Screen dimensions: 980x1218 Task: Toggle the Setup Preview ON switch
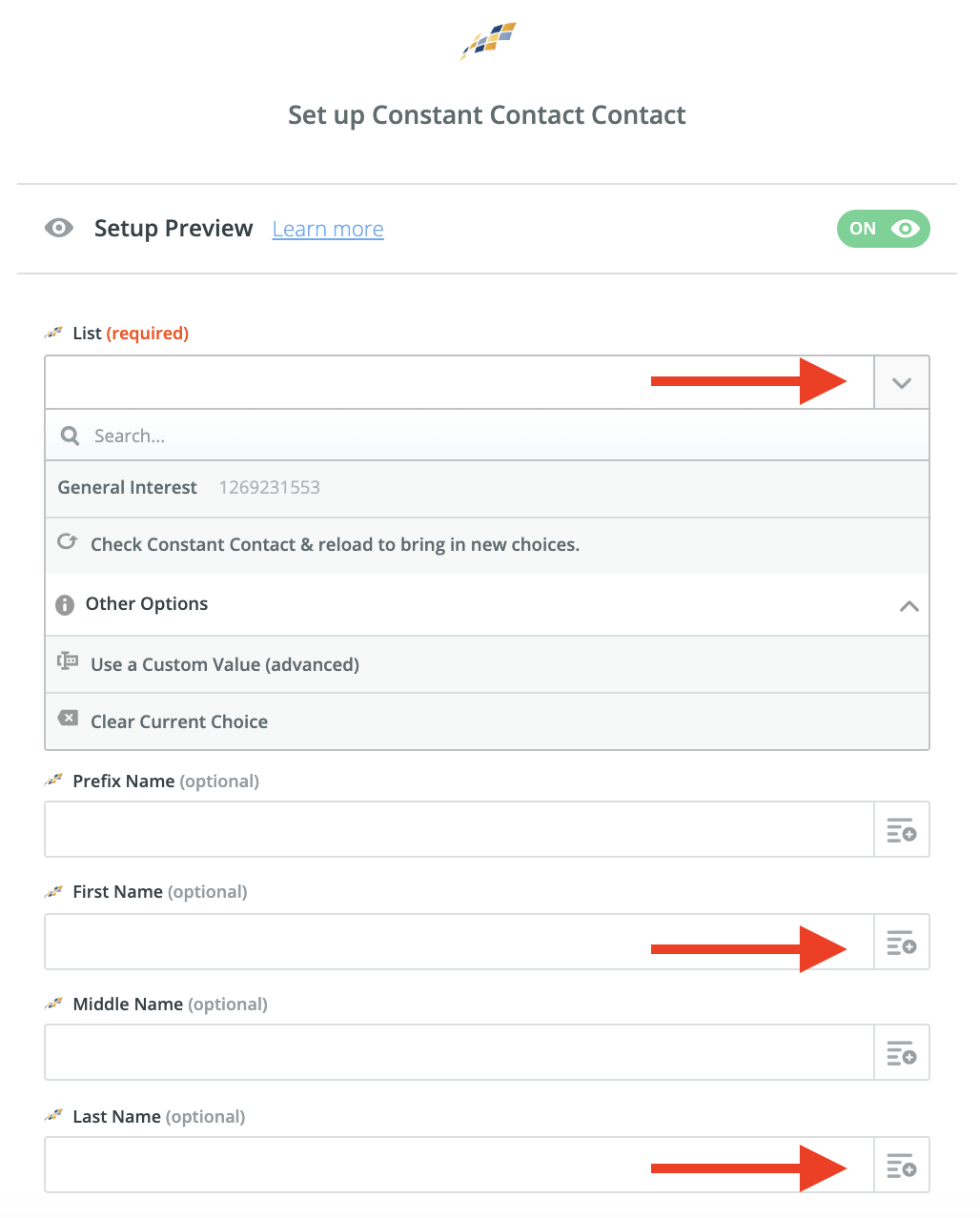(883, 229)
